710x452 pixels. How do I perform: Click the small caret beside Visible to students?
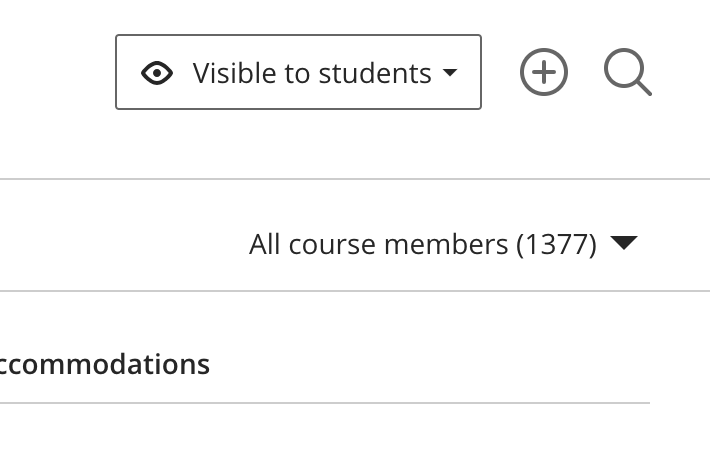pyautogui.click(x=450, y=72)
